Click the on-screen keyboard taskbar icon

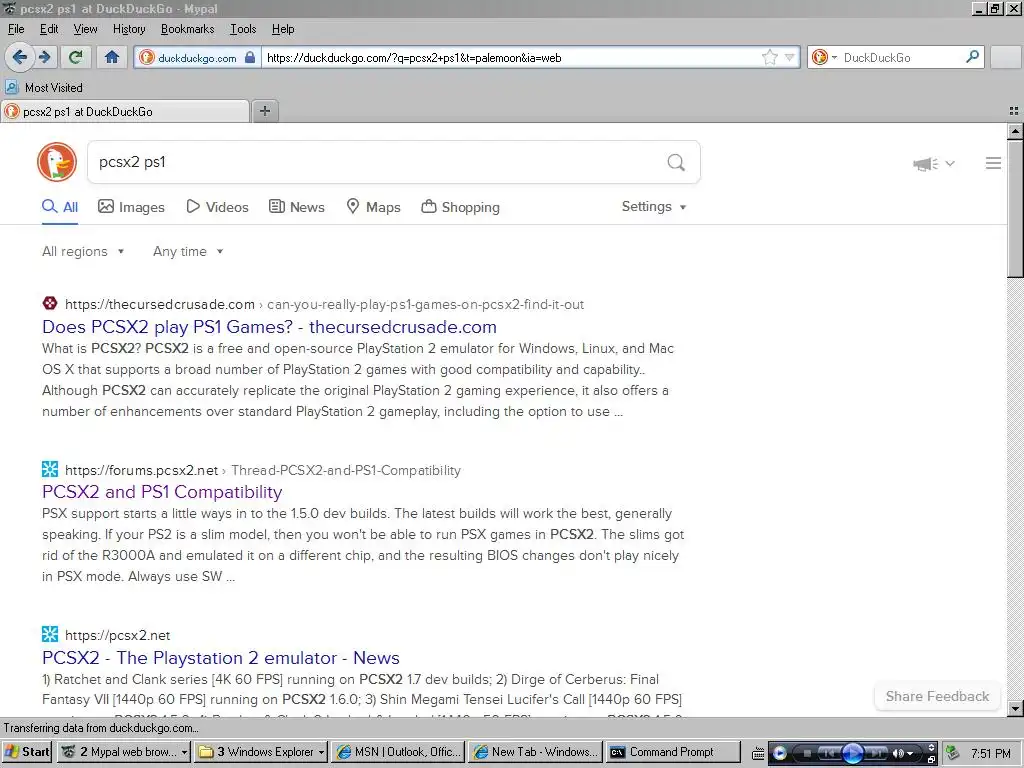pos(758,754)
